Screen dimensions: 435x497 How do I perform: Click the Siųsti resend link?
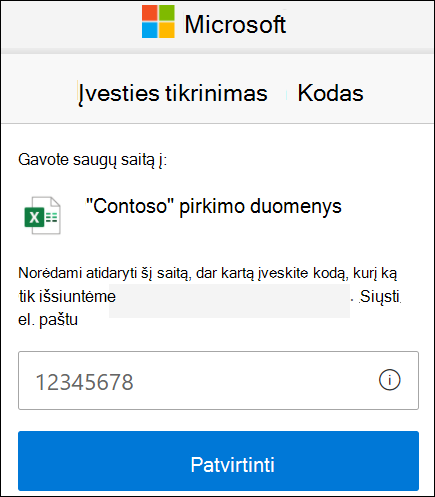(x=380, y=296)
